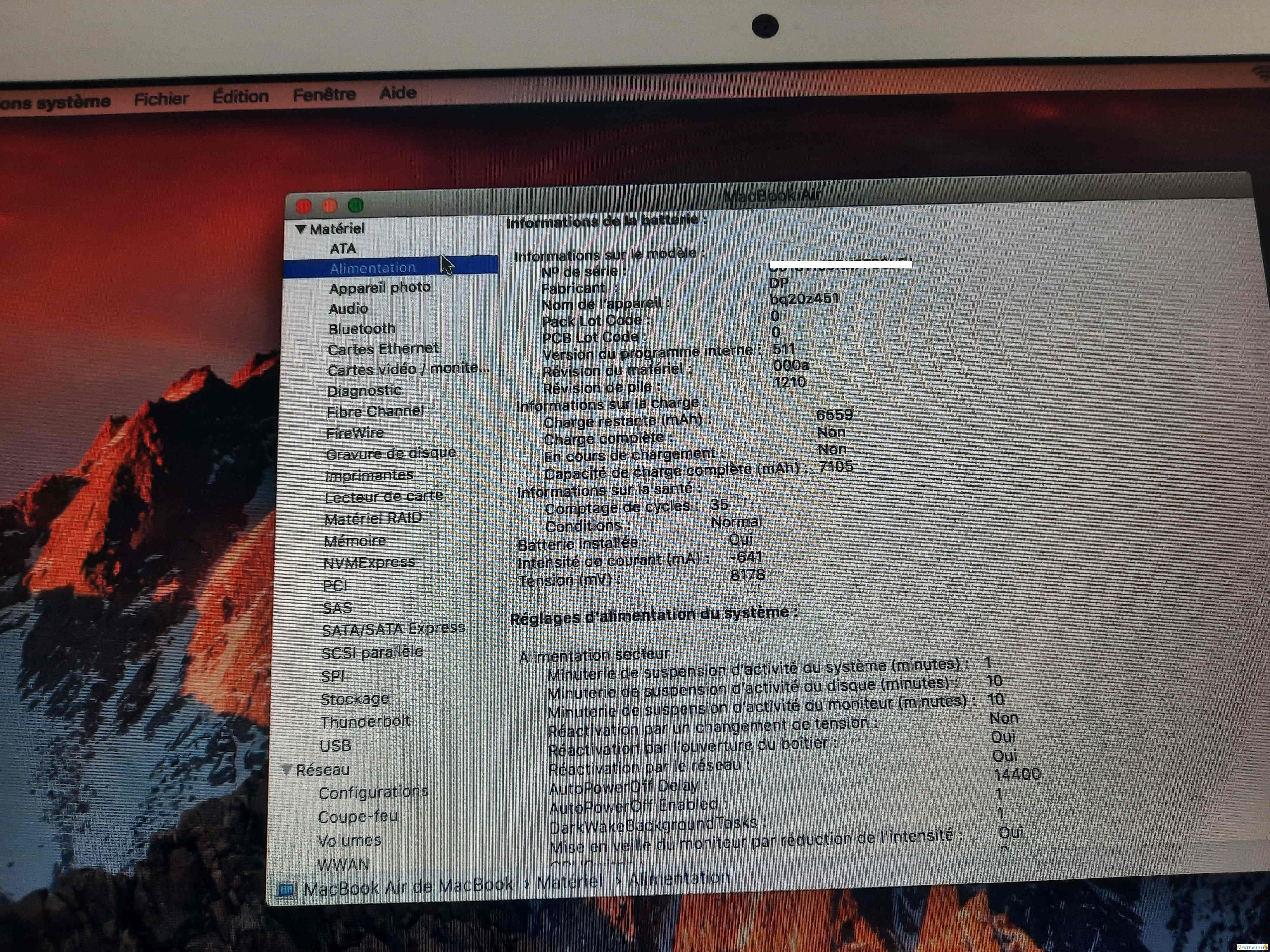Select SAS in the sidebar
Image resolution: width=1270 pixels, height=952 pixels.
coord(337,608)
